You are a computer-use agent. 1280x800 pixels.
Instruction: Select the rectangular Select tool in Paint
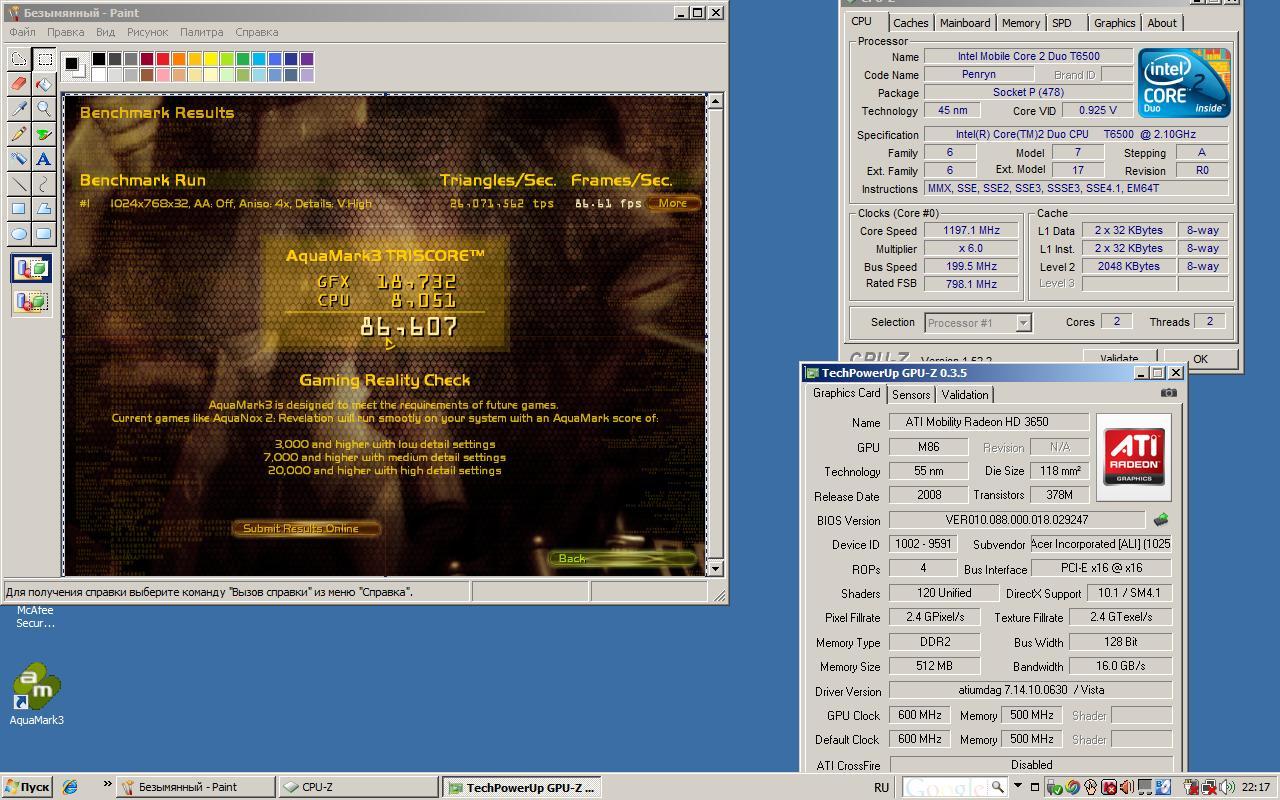point(44,59)
